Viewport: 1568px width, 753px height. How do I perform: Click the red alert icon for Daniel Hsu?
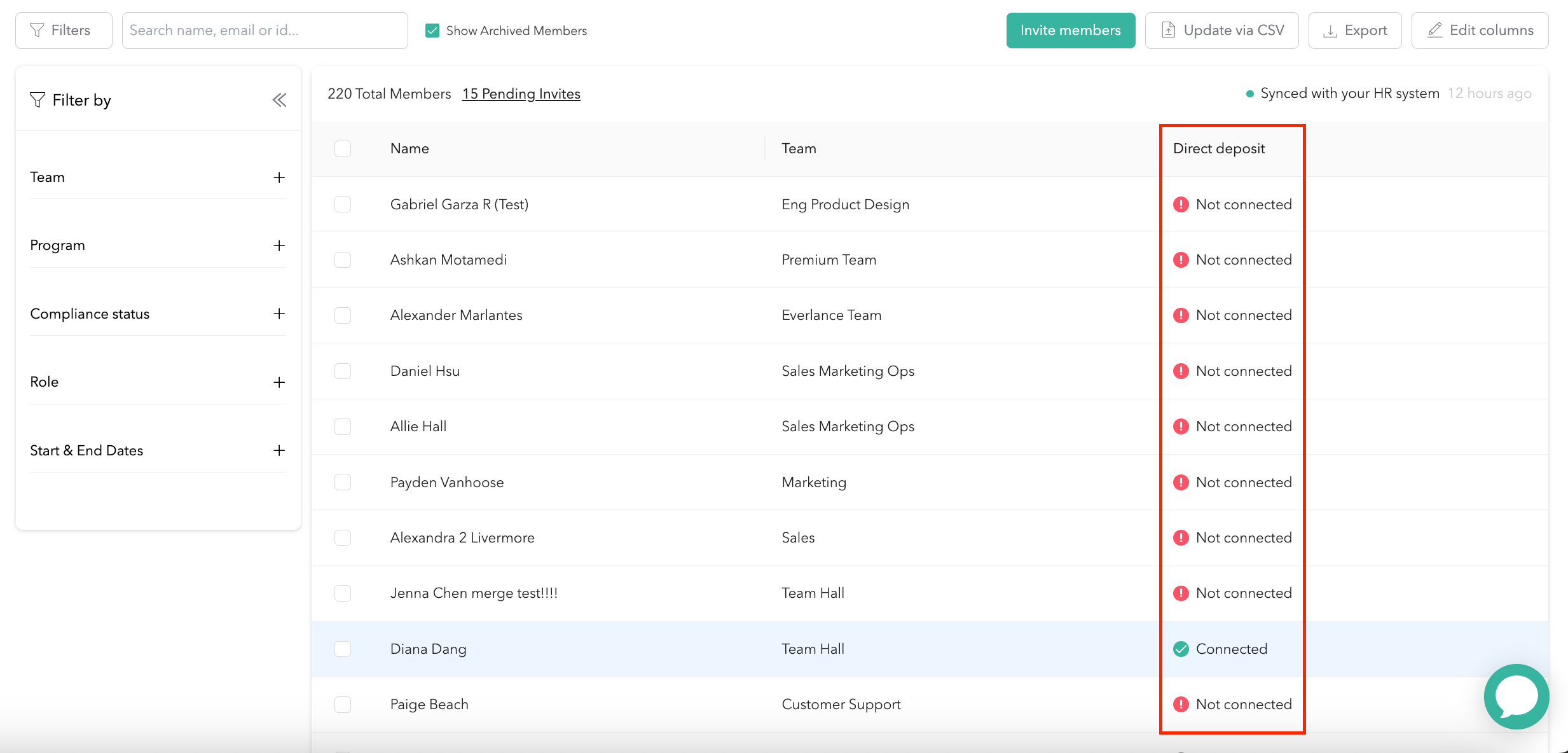[x=1181, y=371]
